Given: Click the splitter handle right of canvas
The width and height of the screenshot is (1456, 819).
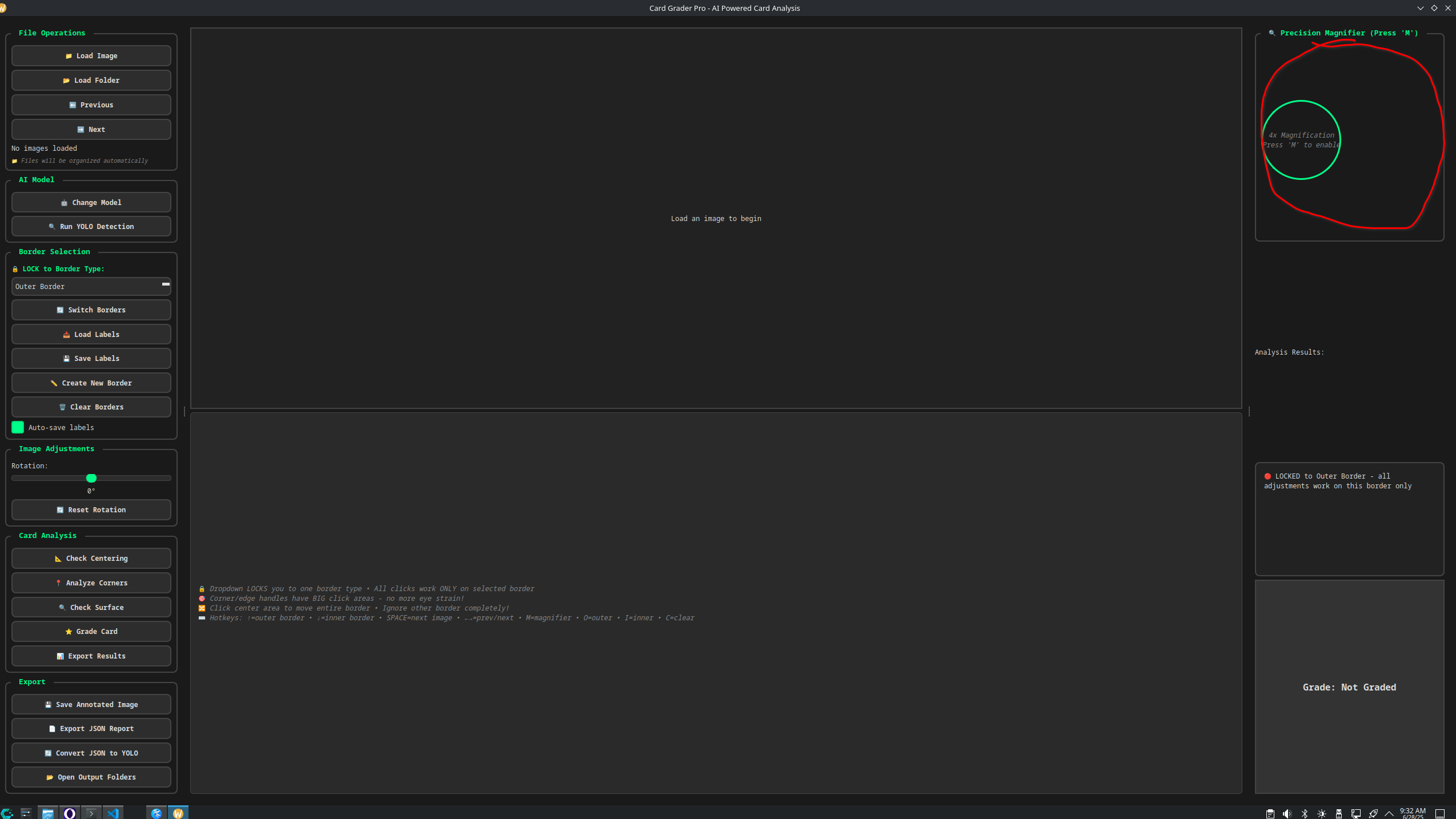Looking at the screenshot, I should (x=1249, y=411).
